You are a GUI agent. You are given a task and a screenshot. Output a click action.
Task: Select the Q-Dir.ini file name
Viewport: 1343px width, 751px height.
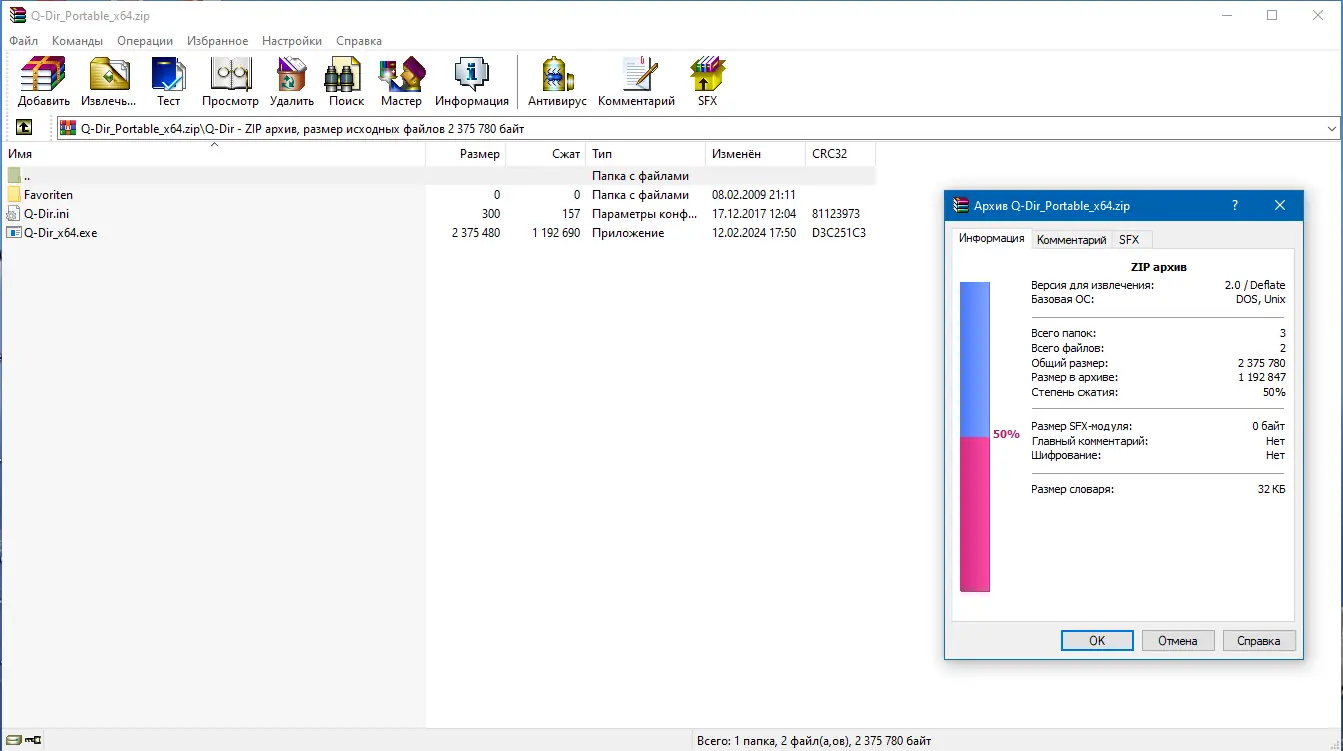[x=46, y=214]
